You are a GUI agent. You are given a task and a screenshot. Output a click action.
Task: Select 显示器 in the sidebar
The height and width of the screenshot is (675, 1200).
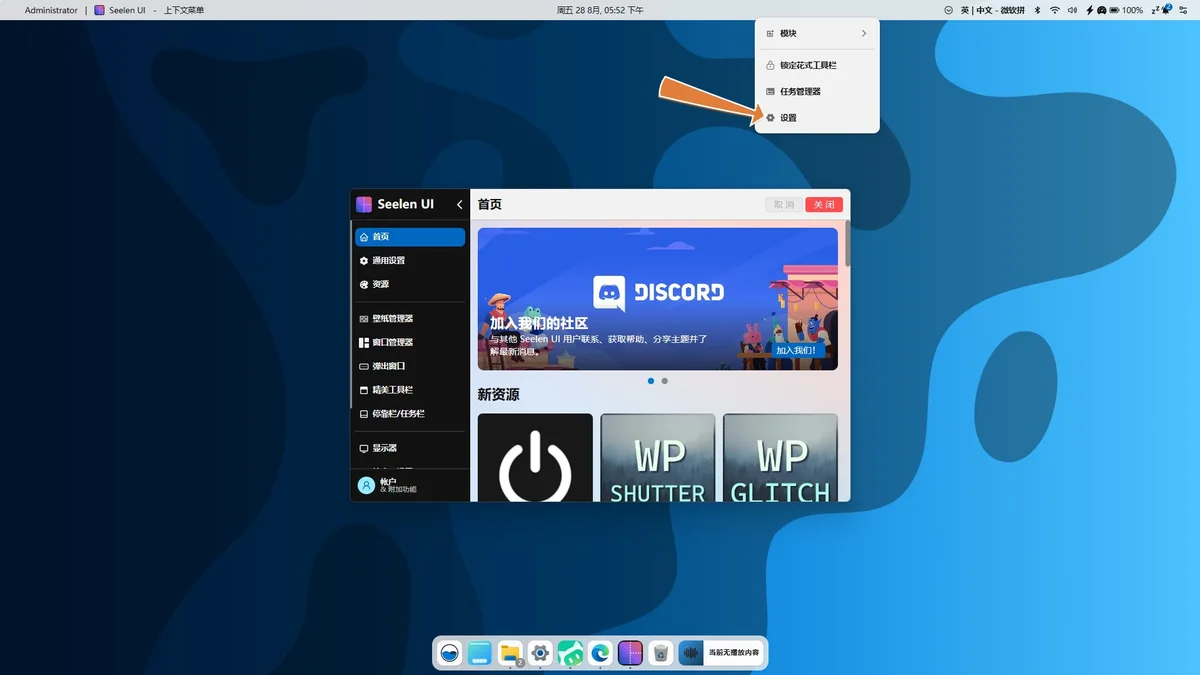pos(410,449)
